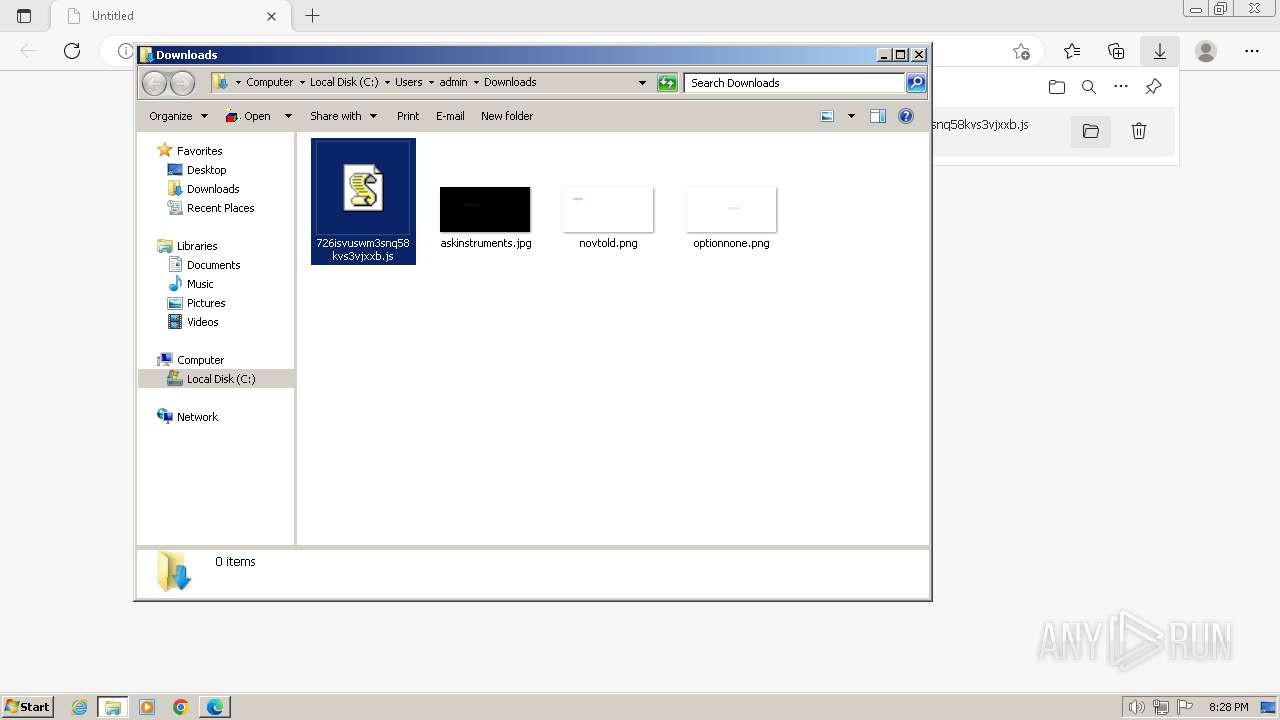Click the E-mail toolbar button
1280x720 pixels.
pyautogui.click(x=450, y=116)
